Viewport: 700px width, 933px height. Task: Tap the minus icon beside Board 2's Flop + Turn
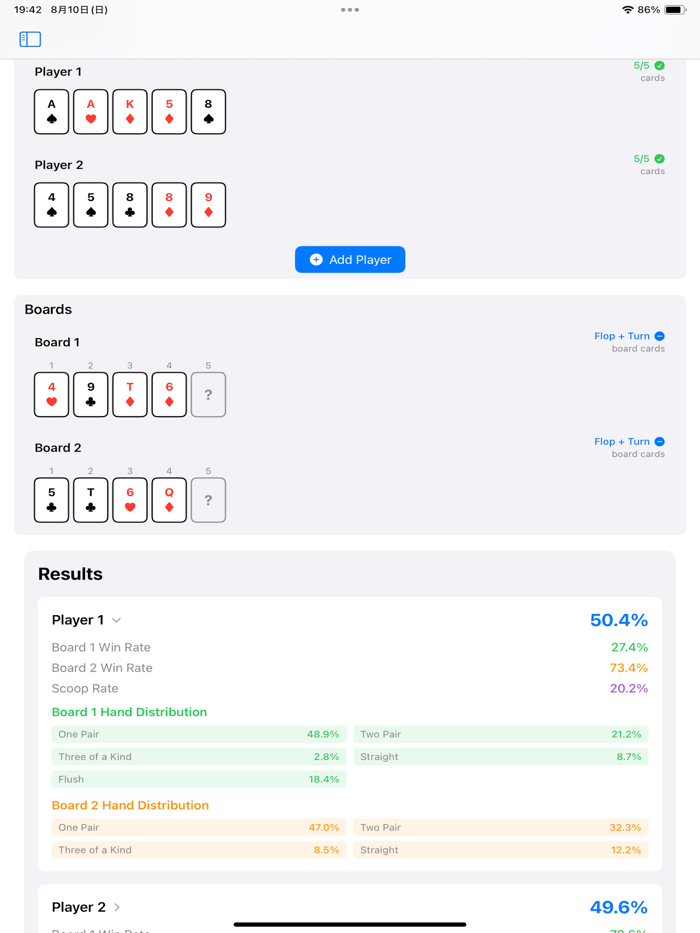click(x=658, y=441)
